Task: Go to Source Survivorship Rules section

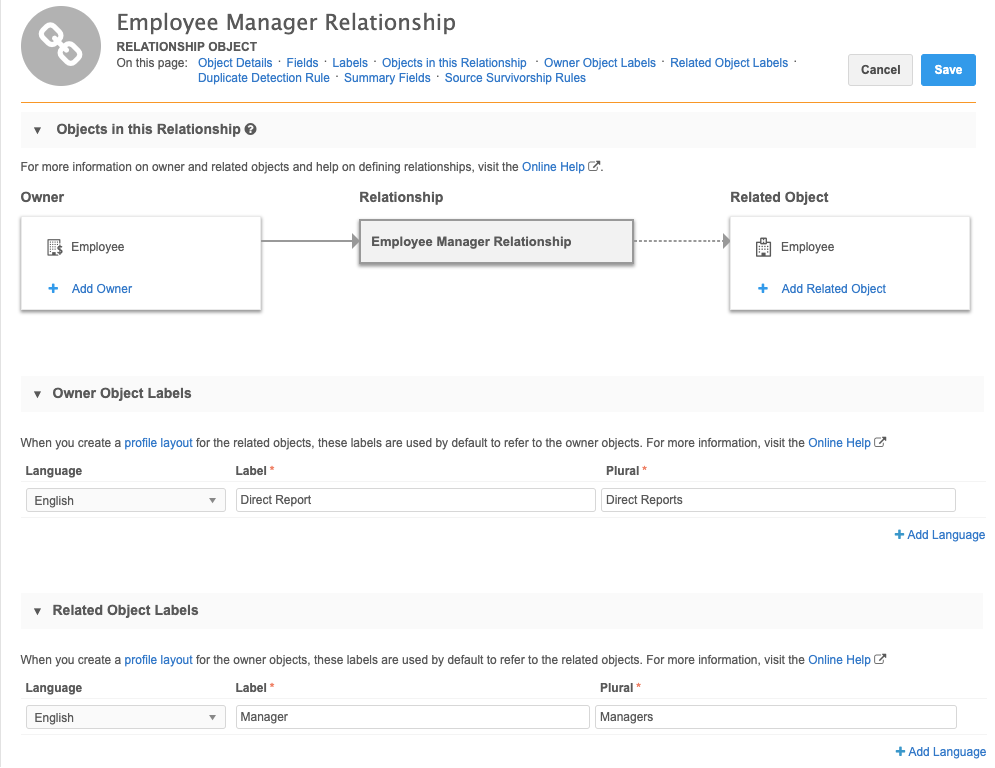Action: coord(515,78)
